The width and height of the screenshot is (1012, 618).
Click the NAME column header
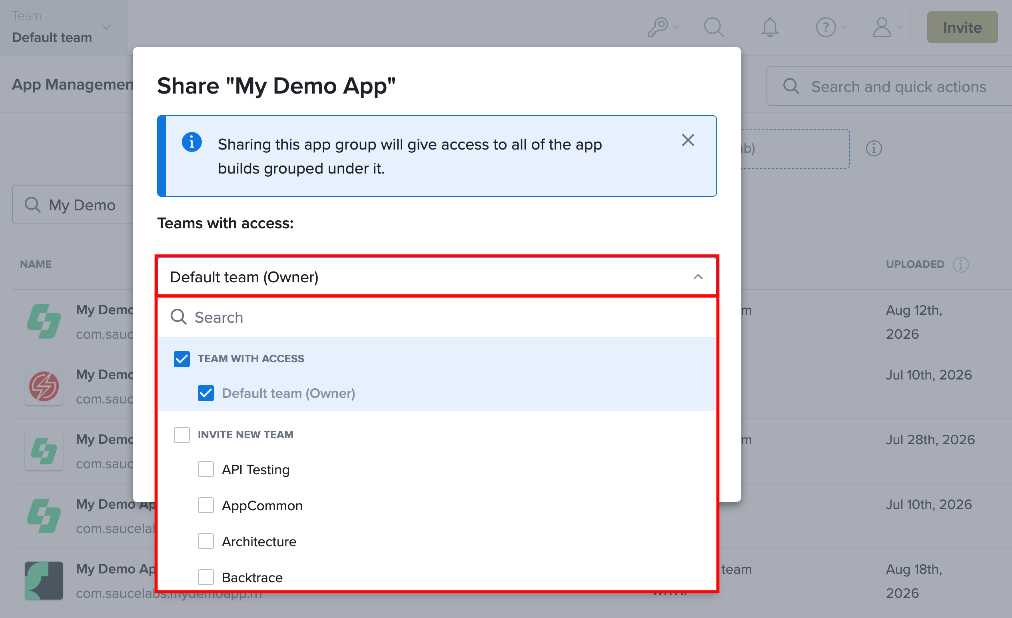35,264
